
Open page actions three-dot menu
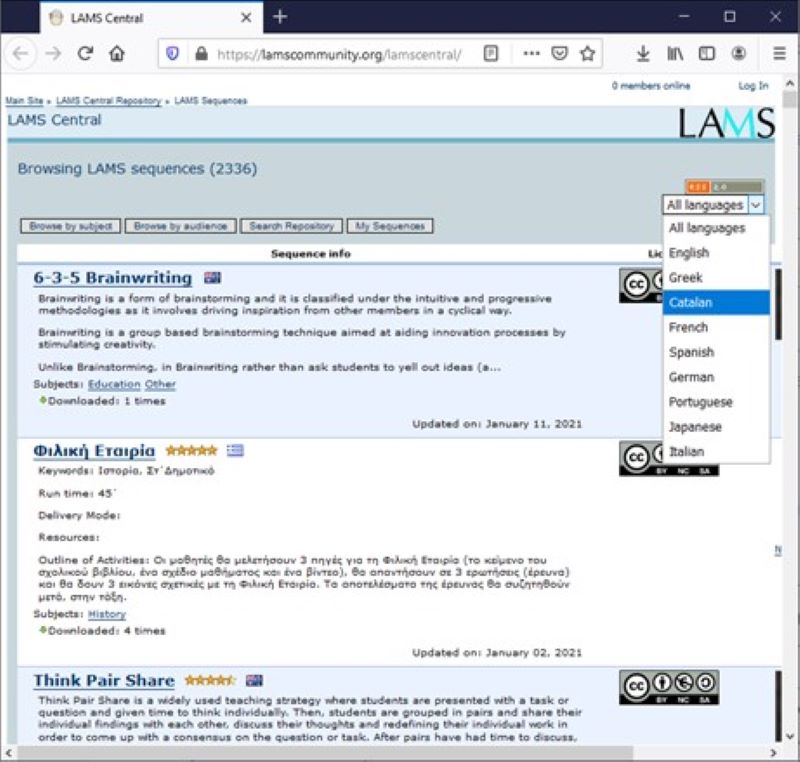531,54
